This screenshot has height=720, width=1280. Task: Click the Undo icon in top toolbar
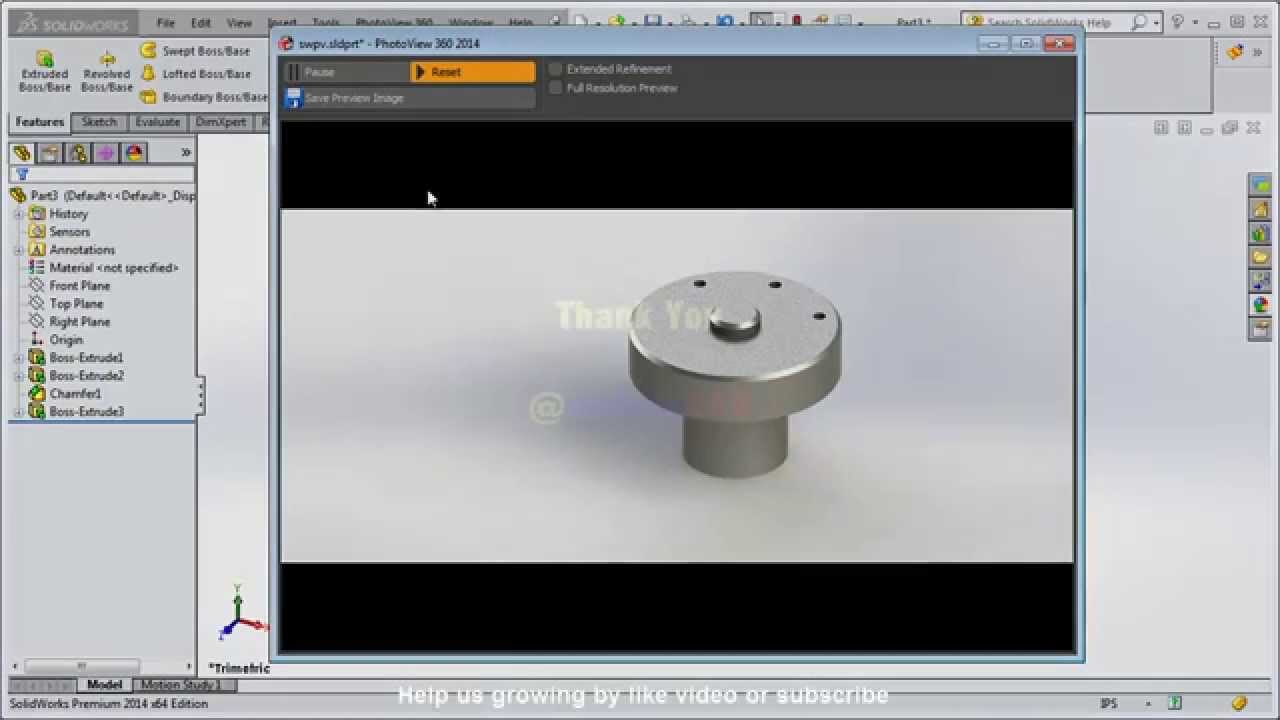(x=725, y=22)
